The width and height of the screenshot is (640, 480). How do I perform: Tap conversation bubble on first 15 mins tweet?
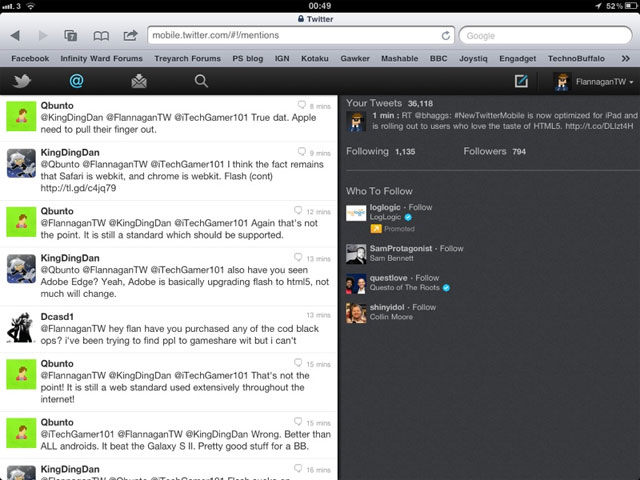click(x=298, y=363)
